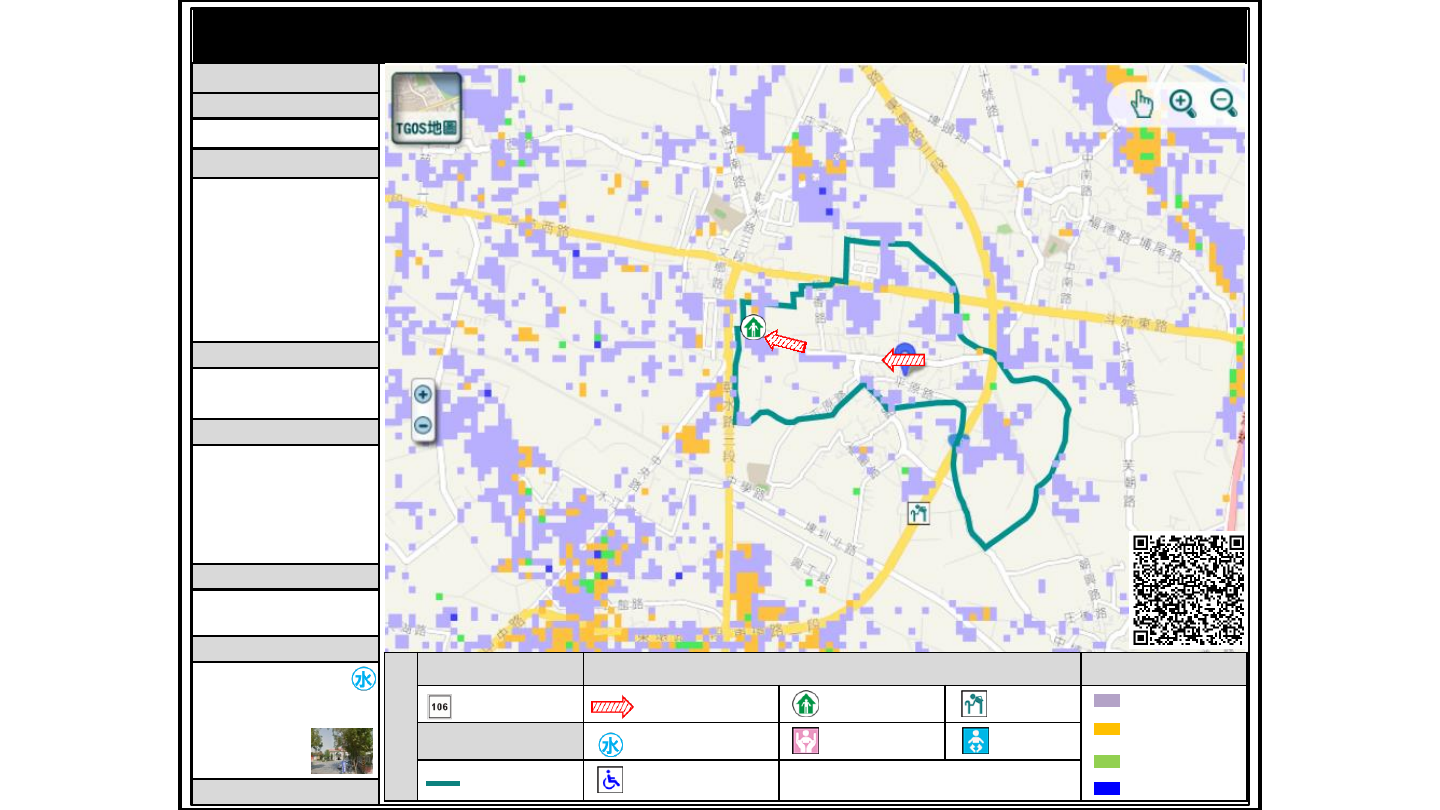Open the TGOS地圖 basemap switcher
This screenshot has height=810, width=1440.
coord(426,108)
